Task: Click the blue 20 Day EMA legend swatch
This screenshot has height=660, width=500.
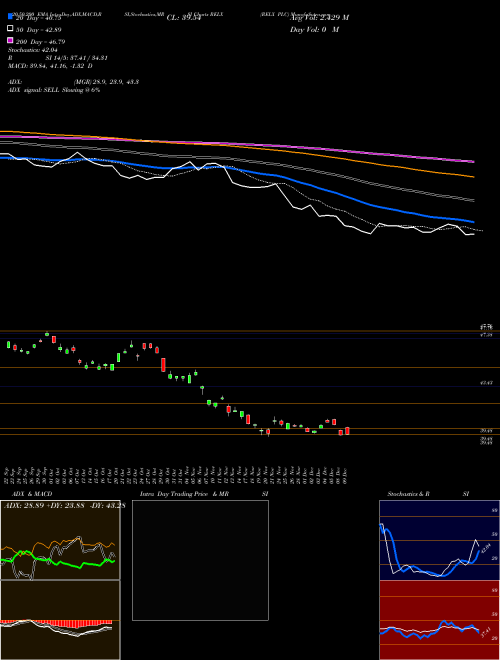Action: pos(10,16)
